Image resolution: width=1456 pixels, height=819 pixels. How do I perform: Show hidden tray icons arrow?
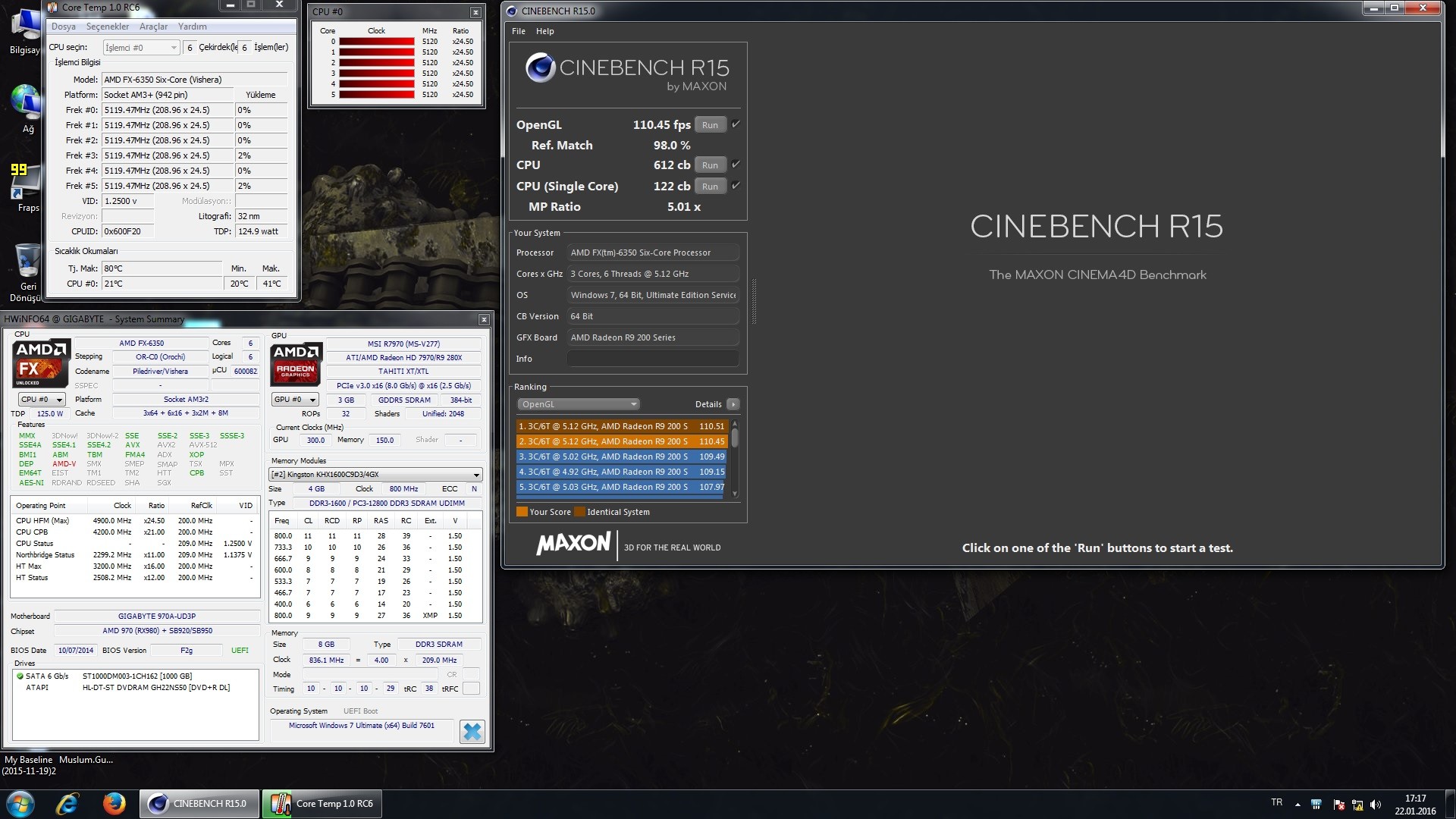(x=1298, y=805)
